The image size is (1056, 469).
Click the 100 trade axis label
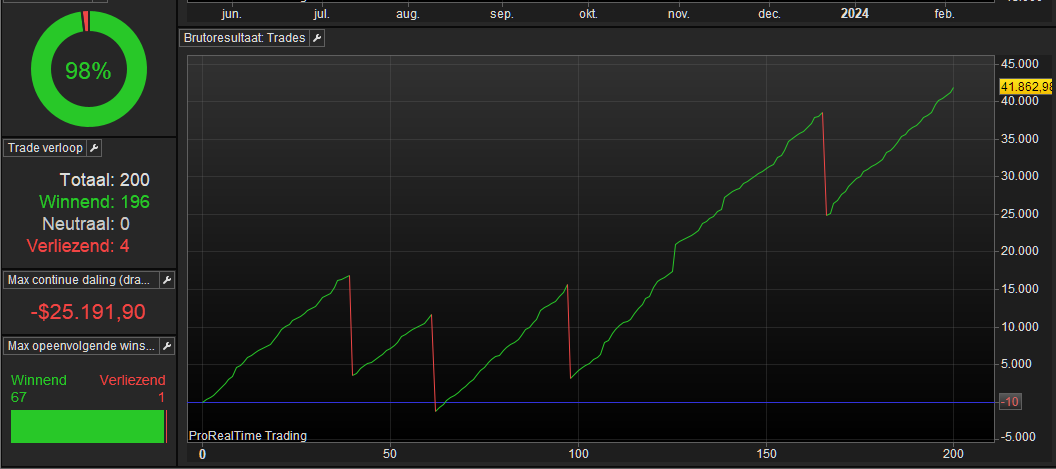578,454
